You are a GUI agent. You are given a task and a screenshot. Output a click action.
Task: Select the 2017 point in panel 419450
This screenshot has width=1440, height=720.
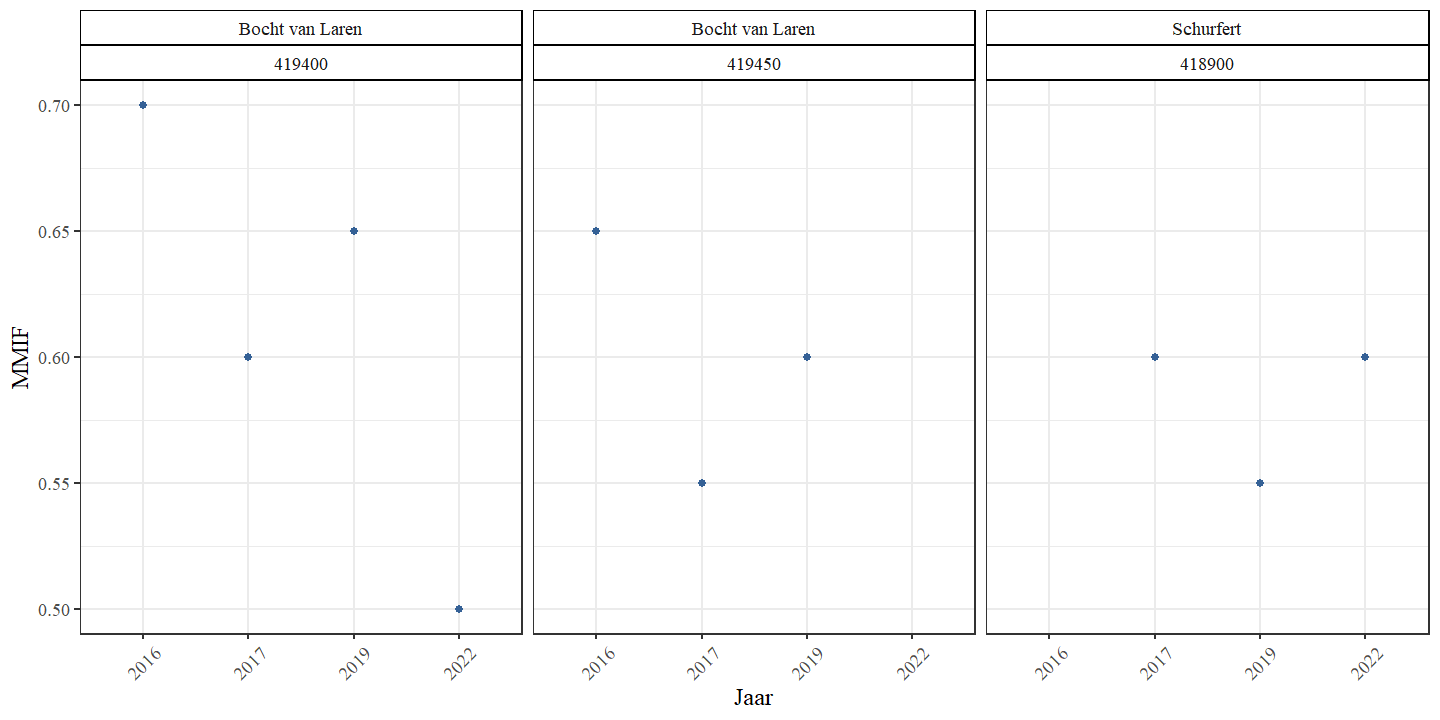point(702,483)
